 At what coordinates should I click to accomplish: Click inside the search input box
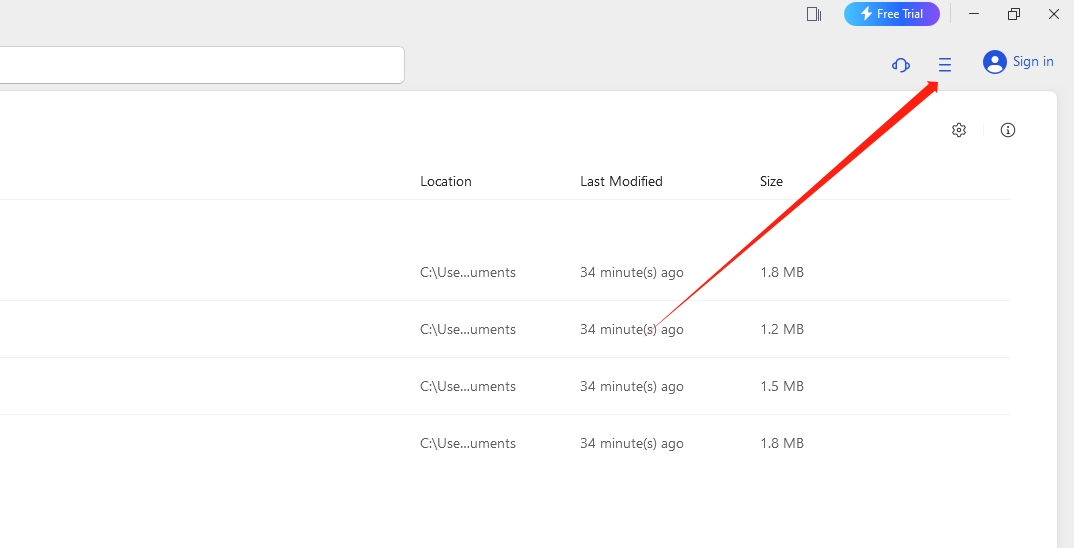pos(200,65)
